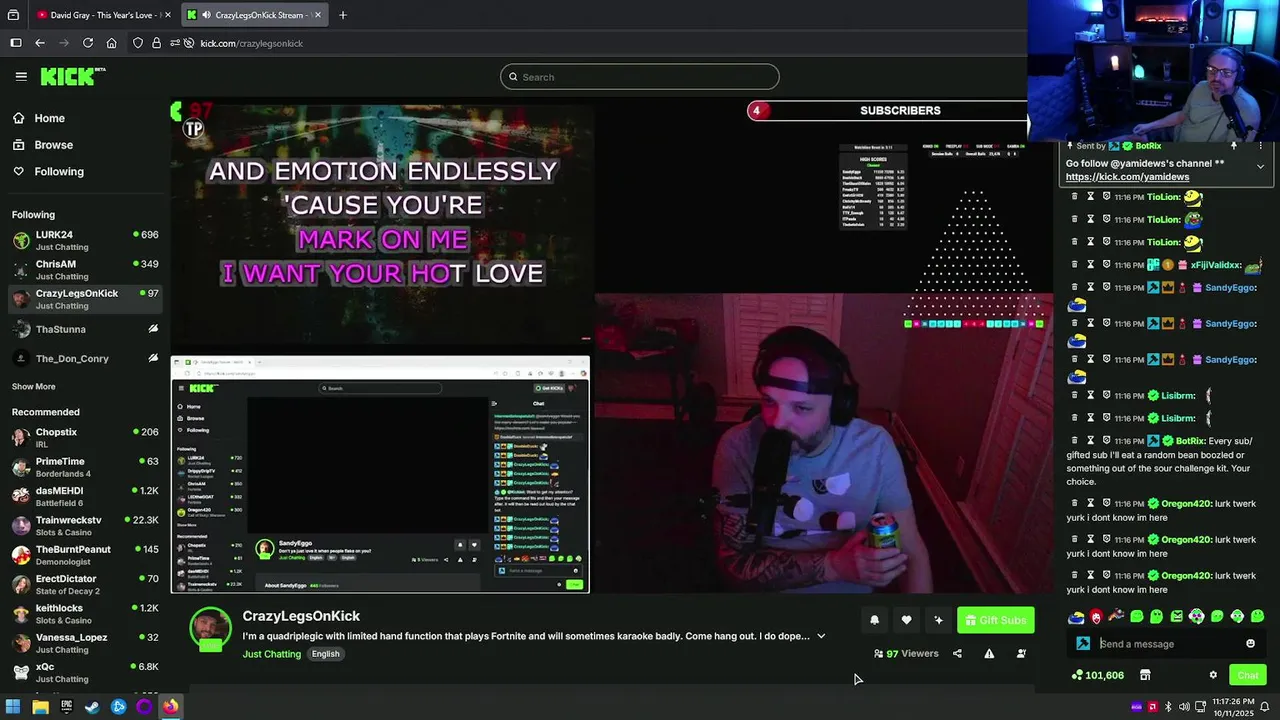Click the hammer badge in message box
Viewport: 1280px width, 720px height.
[x=1083, y=644]
